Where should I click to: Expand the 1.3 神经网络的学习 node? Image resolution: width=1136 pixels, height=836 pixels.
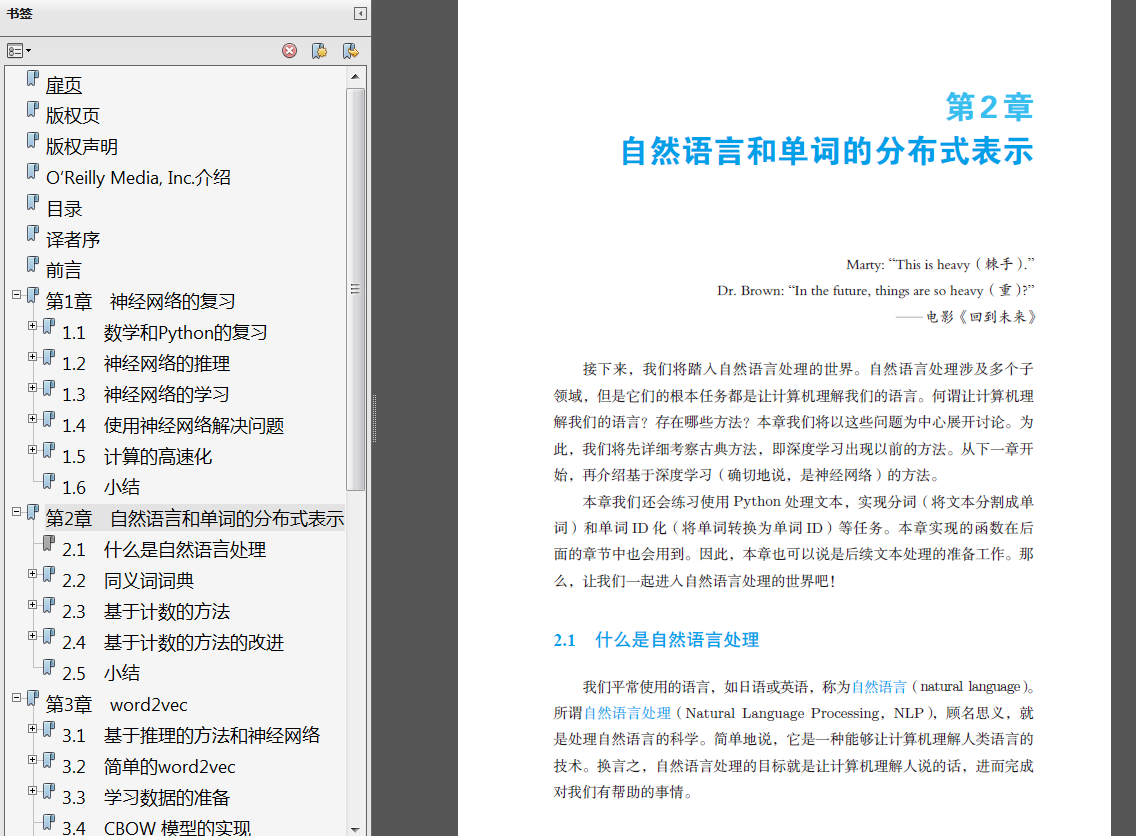(x=33, y=388)
